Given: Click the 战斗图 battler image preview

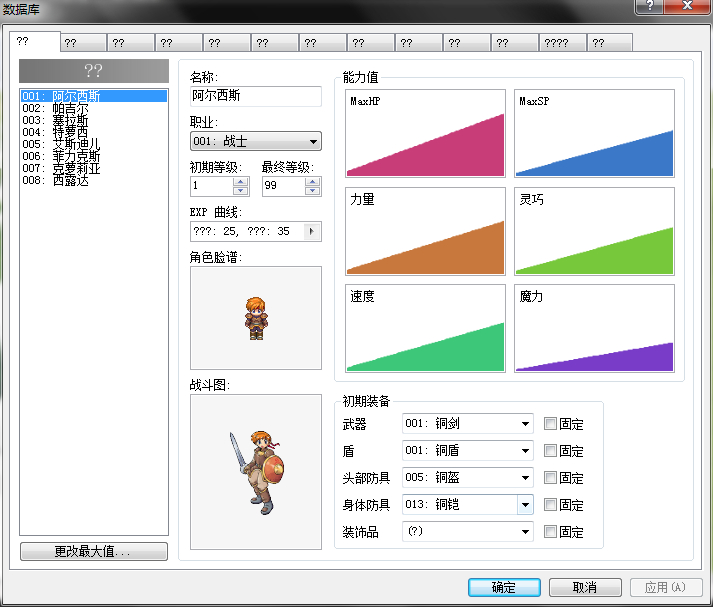Looking at the screenshot, I should coord(256,472).
